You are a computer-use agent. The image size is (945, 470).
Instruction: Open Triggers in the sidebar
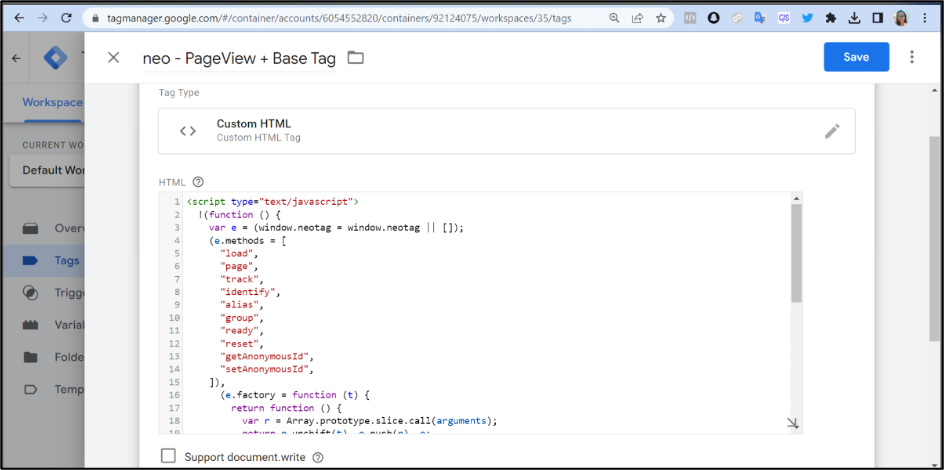tap(42, 293)
